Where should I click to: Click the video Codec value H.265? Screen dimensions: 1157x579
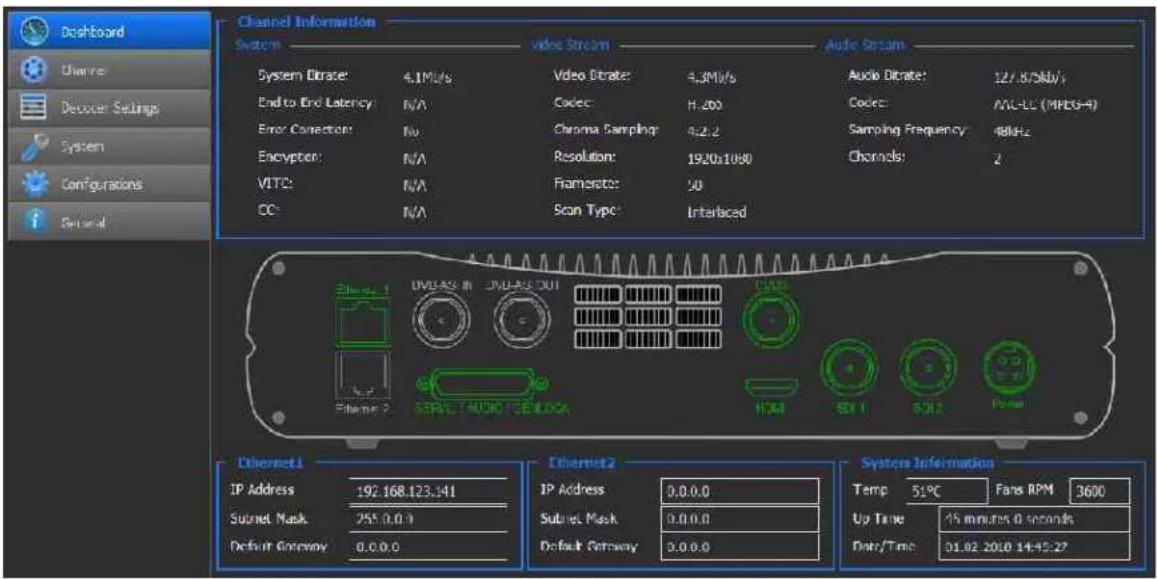point(704,105)
